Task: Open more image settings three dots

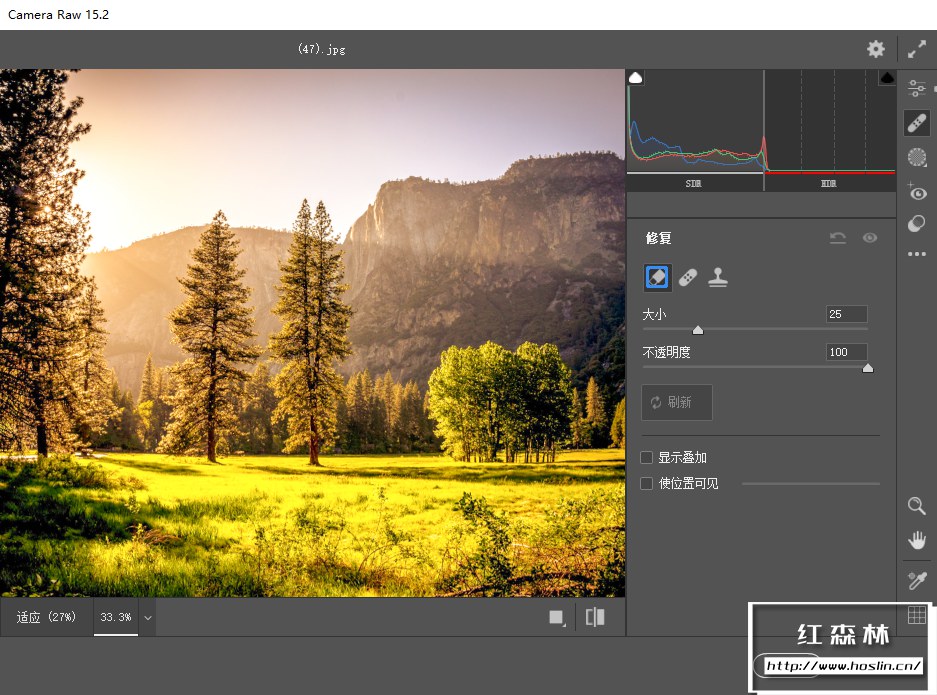Action: 917,254
